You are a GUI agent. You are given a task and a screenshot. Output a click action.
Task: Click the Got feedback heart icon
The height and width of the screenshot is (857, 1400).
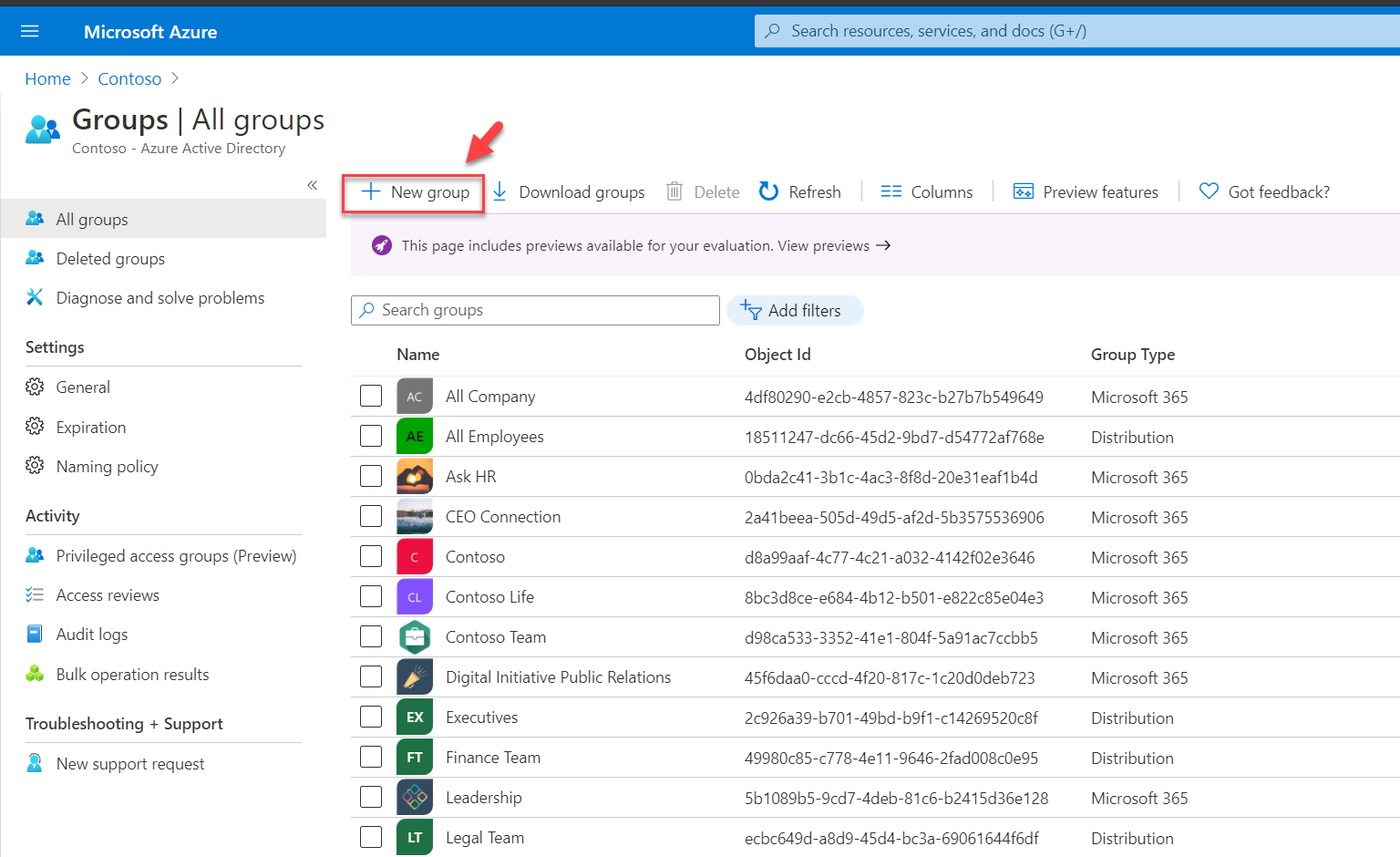(x=1209, y=191)
